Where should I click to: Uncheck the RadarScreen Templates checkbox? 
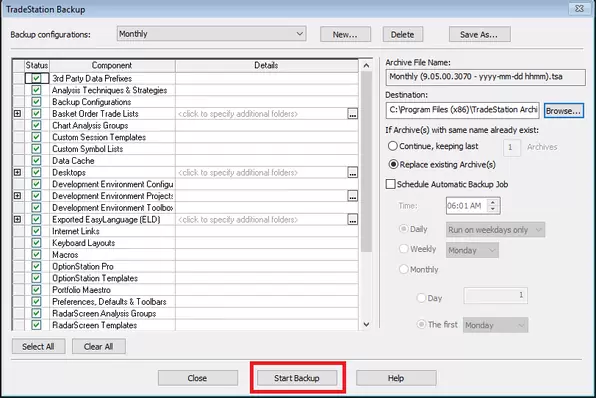click(36, 325)
